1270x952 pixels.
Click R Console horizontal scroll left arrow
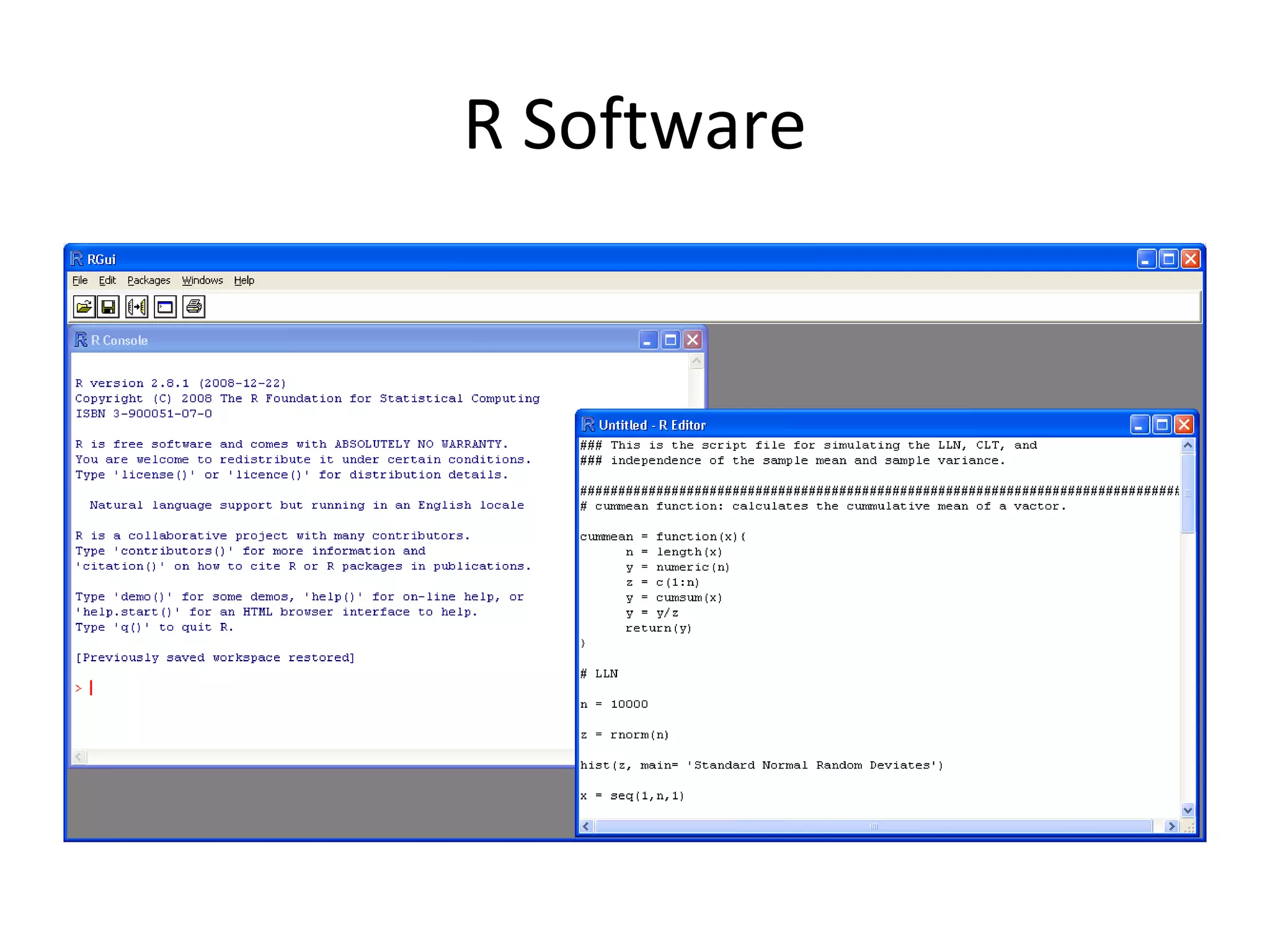pyautogui.click(x=79, y=757)
